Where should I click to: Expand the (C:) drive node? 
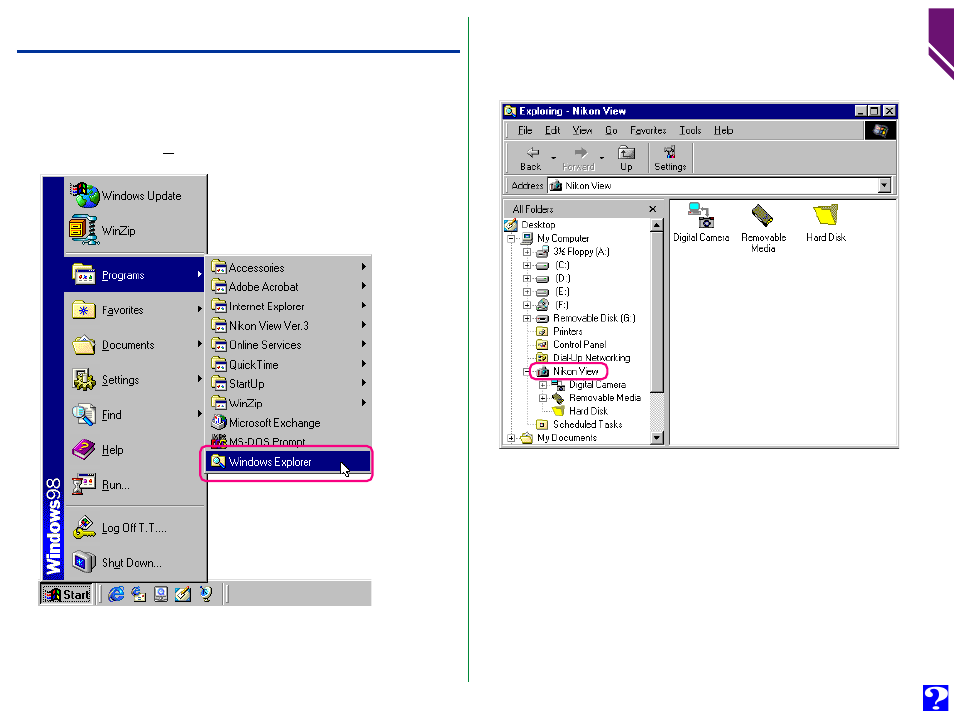(x=527, y=265)
